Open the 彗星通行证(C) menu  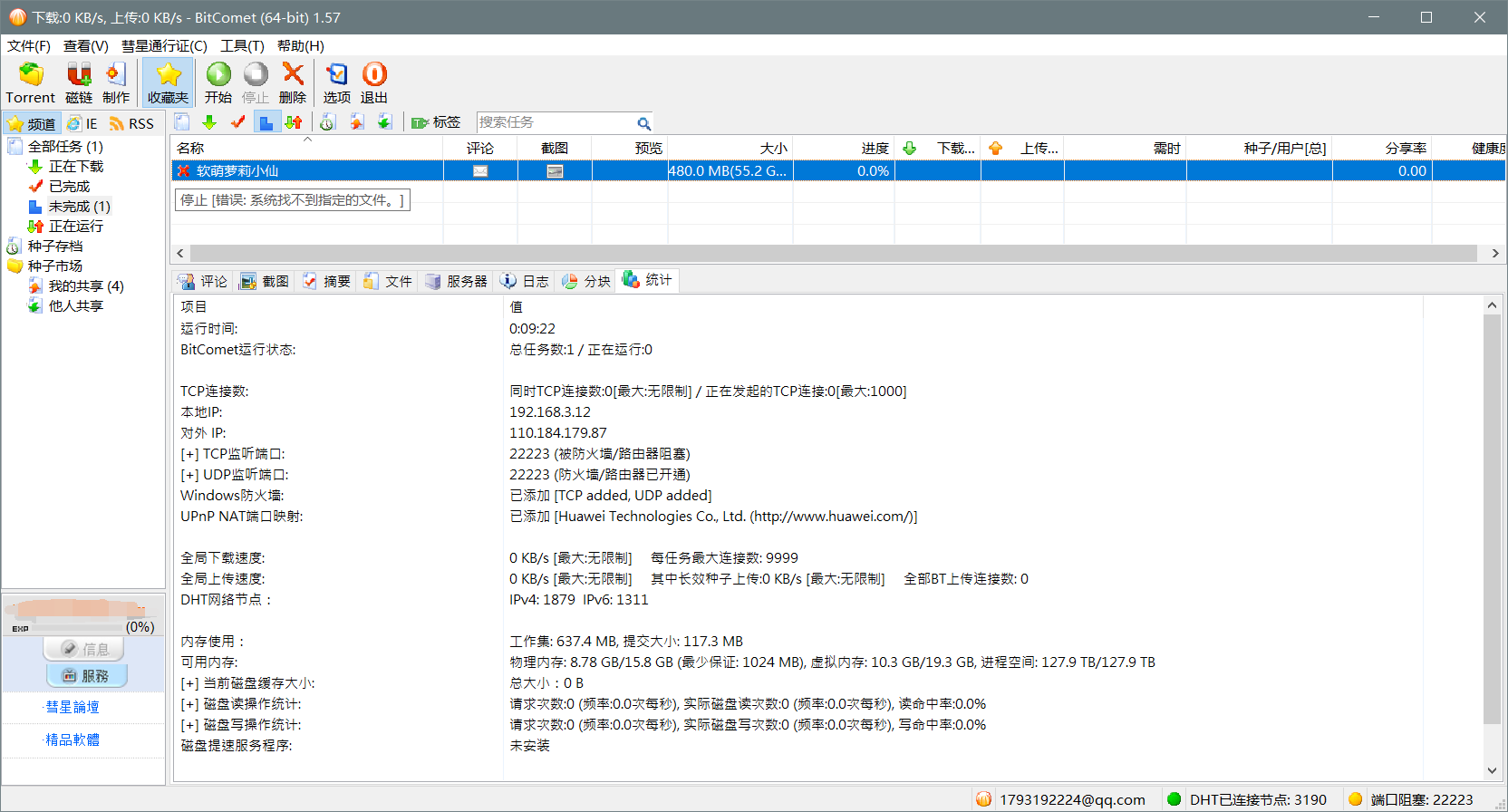pos(164,45)
